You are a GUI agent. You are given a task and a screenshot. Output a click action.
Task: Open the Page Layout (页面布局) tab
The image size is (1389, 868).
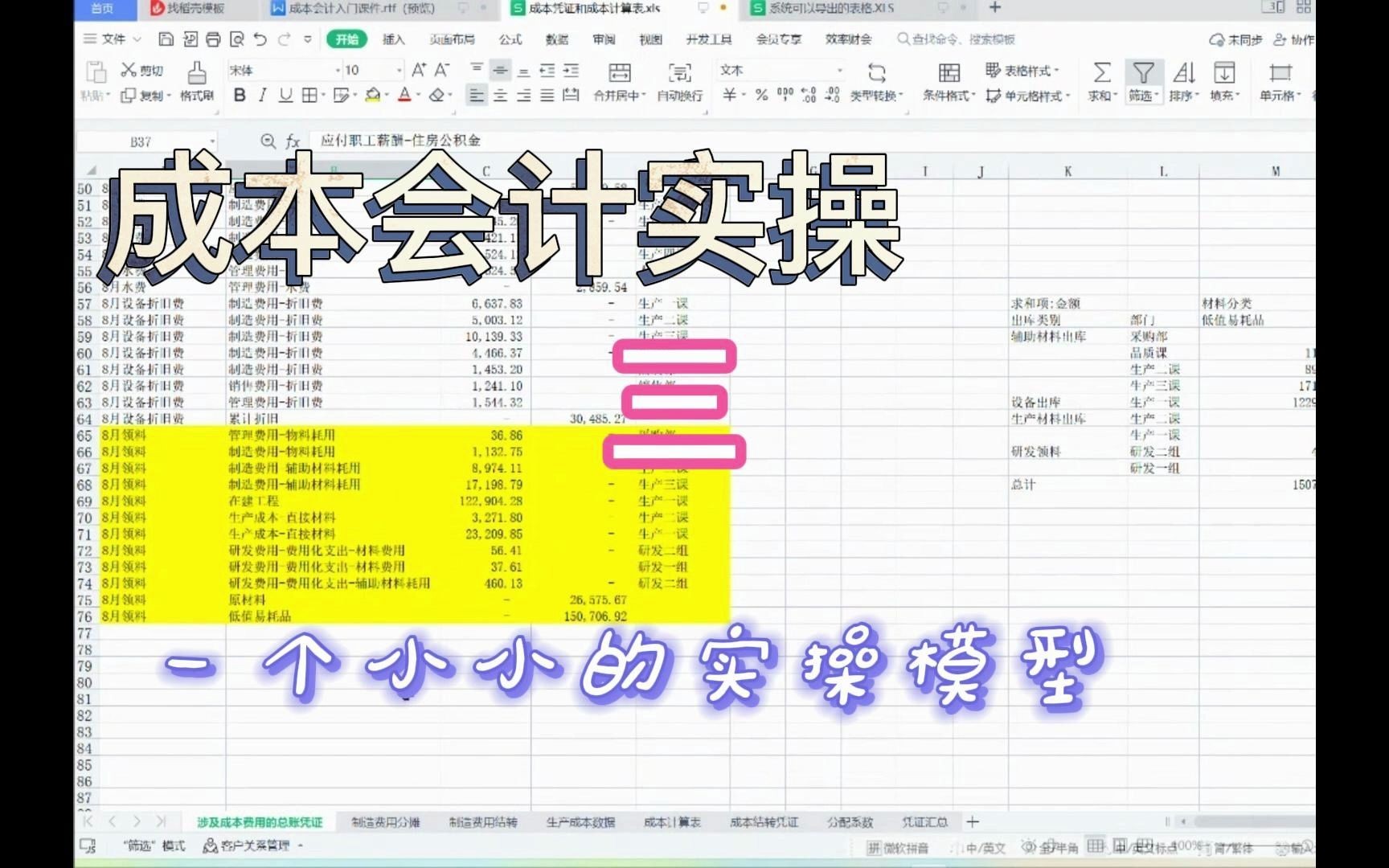coord(452,39)
